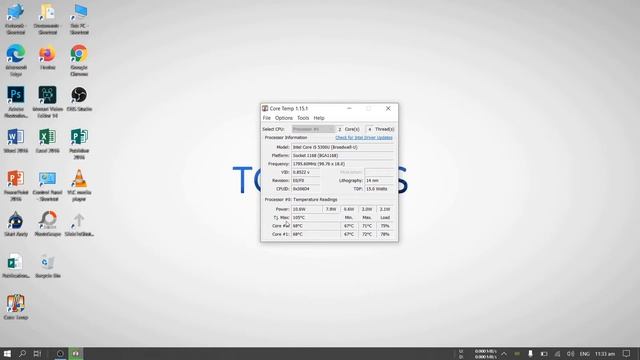Open the Word 2016 desktop shortcut
Image resolution: width=640 pixels, height=360 pixels.
pos(16,141)
